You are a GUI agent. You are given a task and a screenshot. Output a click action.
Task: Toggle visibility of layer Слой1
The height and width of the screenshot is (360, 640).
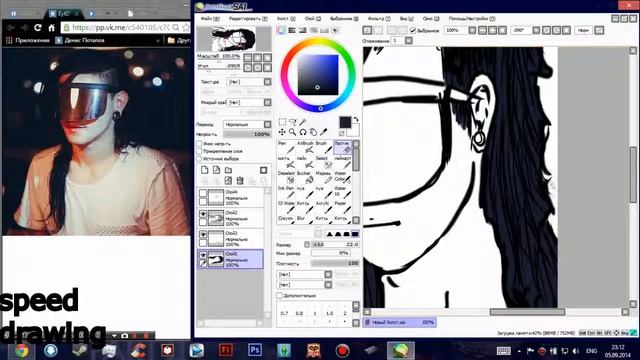click(203, 255)
